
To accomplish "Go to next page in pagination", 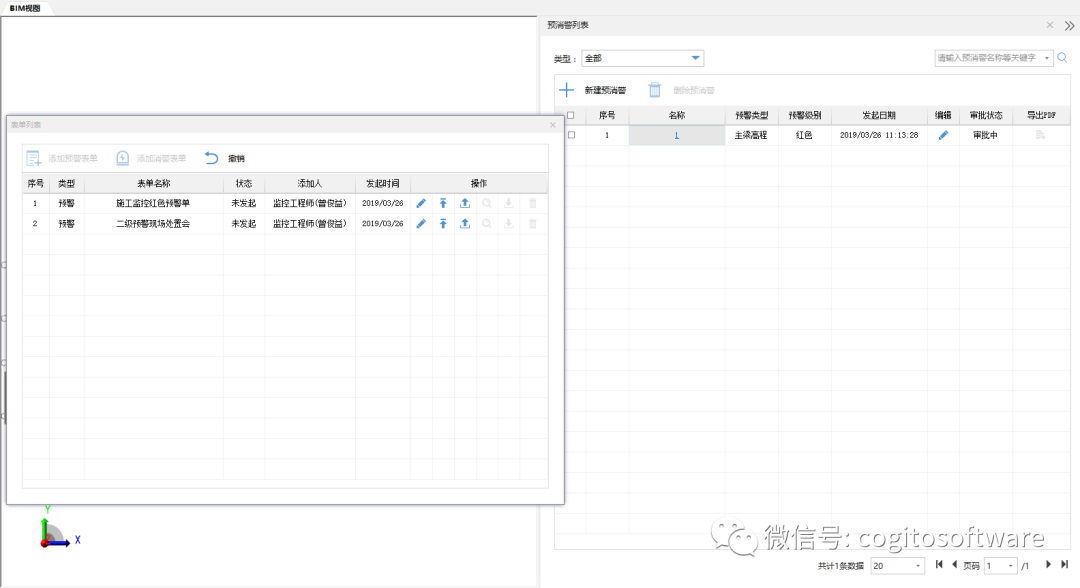I will [1048, 565].
